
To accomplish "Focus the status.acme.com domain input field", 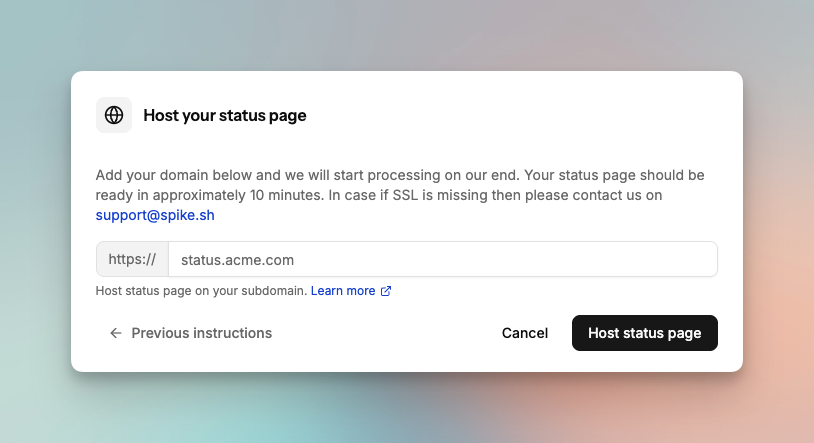I will coord(443,259).
